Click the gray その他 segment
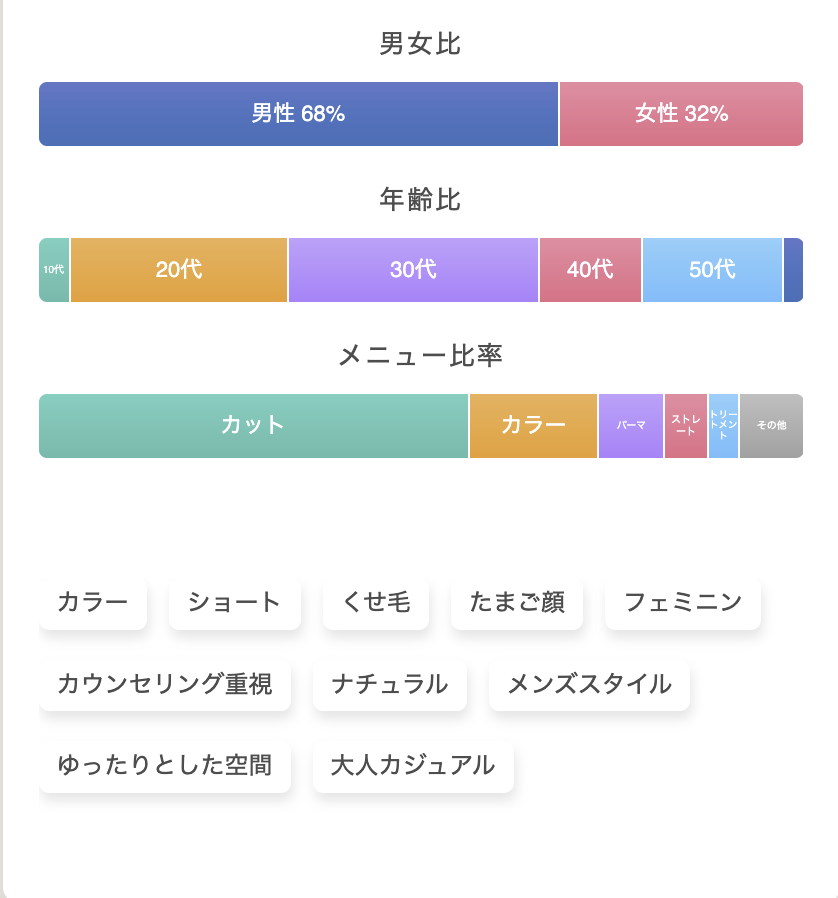This screenshot has height=898, width=838. pyautogui.click(x=771, y=426)
